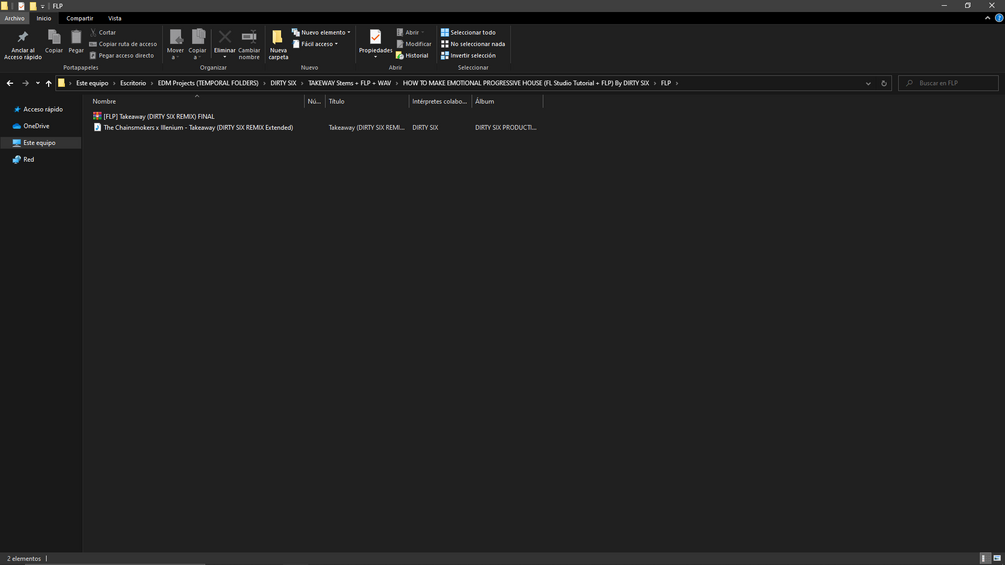
Task: Select OneDrive in the sidebar
Action: click(35, 126)
